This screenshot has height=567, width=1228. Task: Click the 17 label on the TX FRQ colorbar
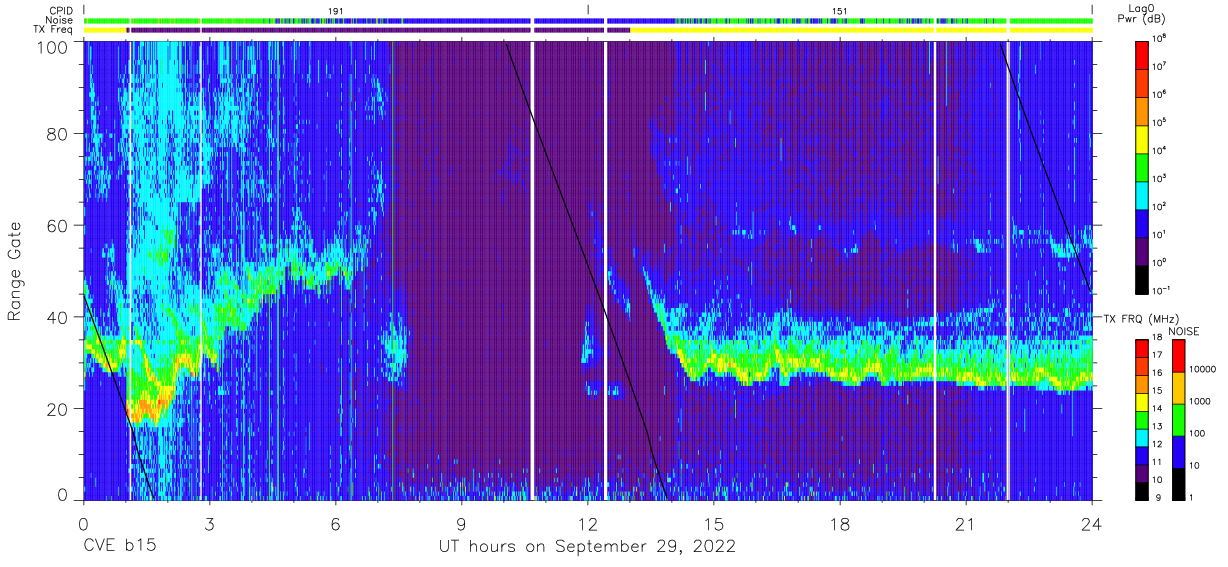tap(1157, 355)
